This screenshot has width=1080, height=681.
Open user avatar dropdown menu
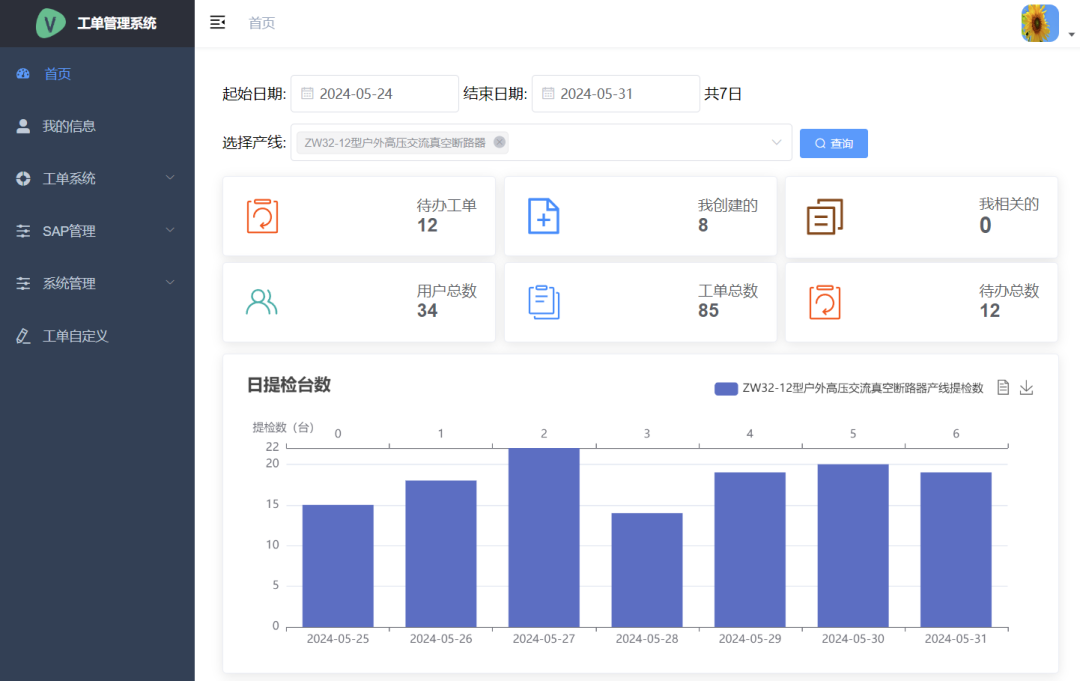click(x=1047, y=24)
